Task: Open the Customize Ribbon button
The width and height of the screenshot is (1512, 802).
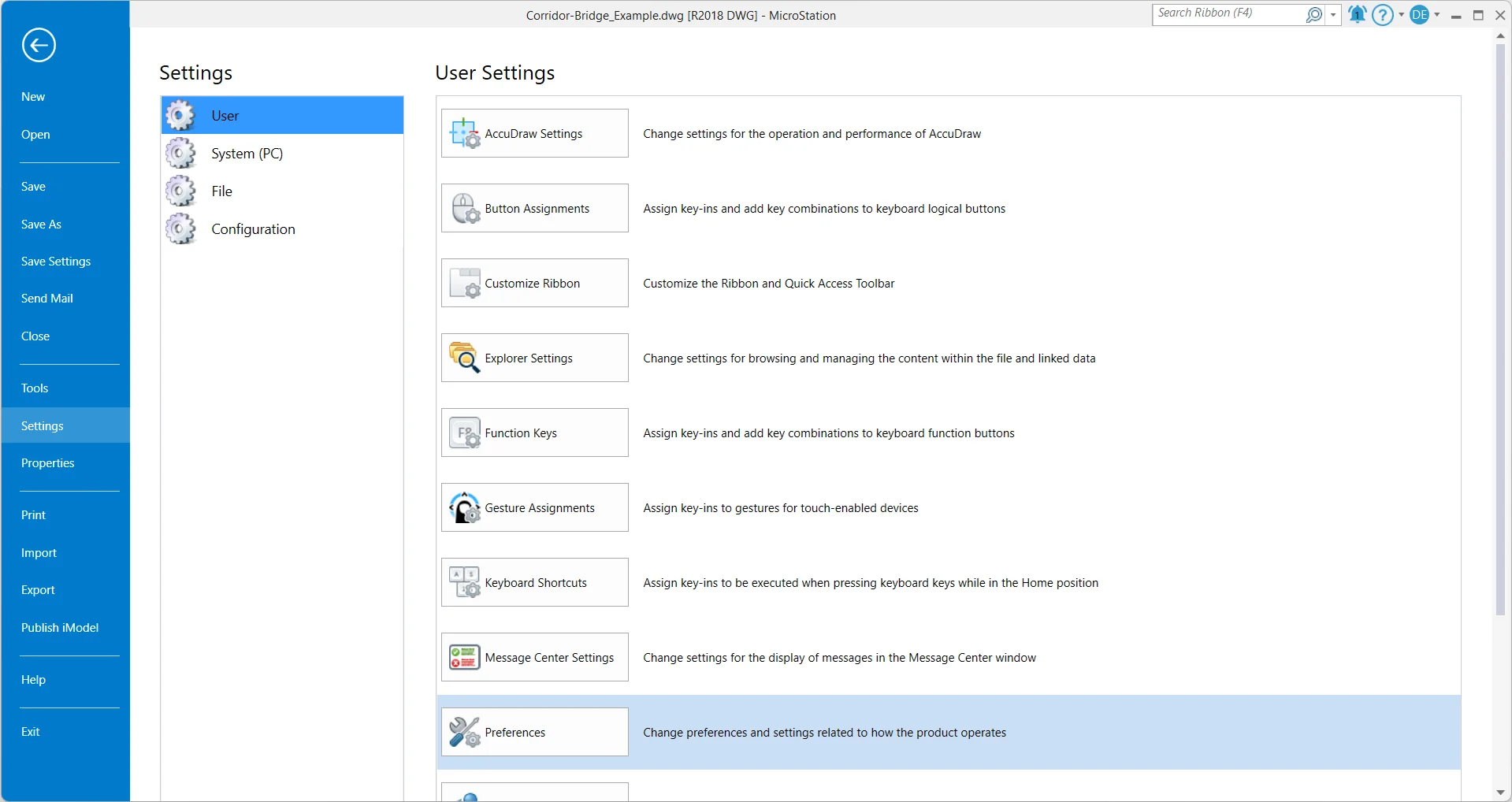Action: pos(535,283)
